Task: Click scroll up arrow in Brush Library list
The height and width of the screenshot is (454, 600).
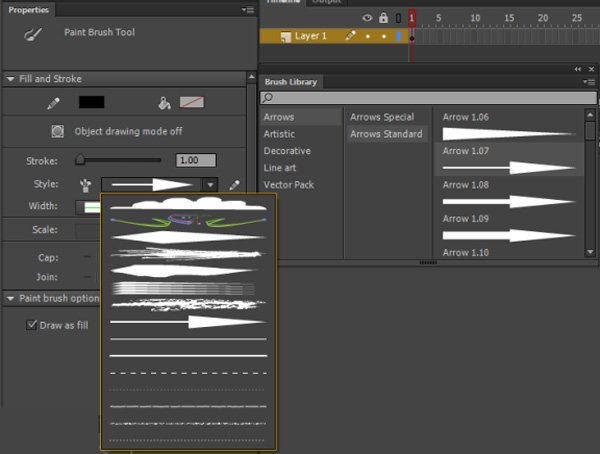Action: (x=590, y=114)
